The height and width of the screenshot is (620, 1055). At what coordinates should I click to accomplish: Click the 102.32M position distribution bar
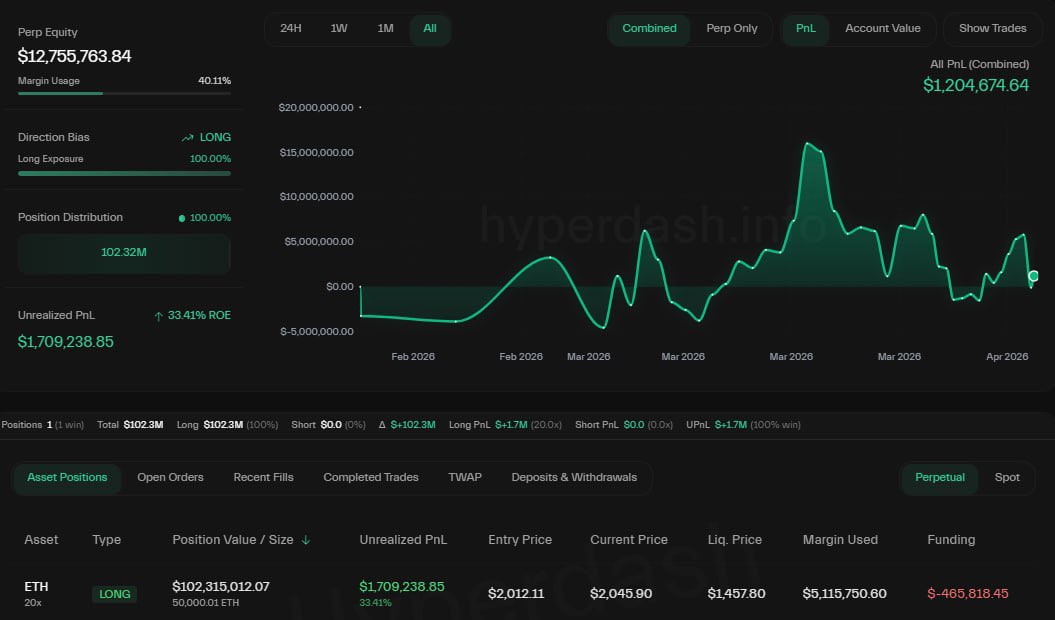124,253
